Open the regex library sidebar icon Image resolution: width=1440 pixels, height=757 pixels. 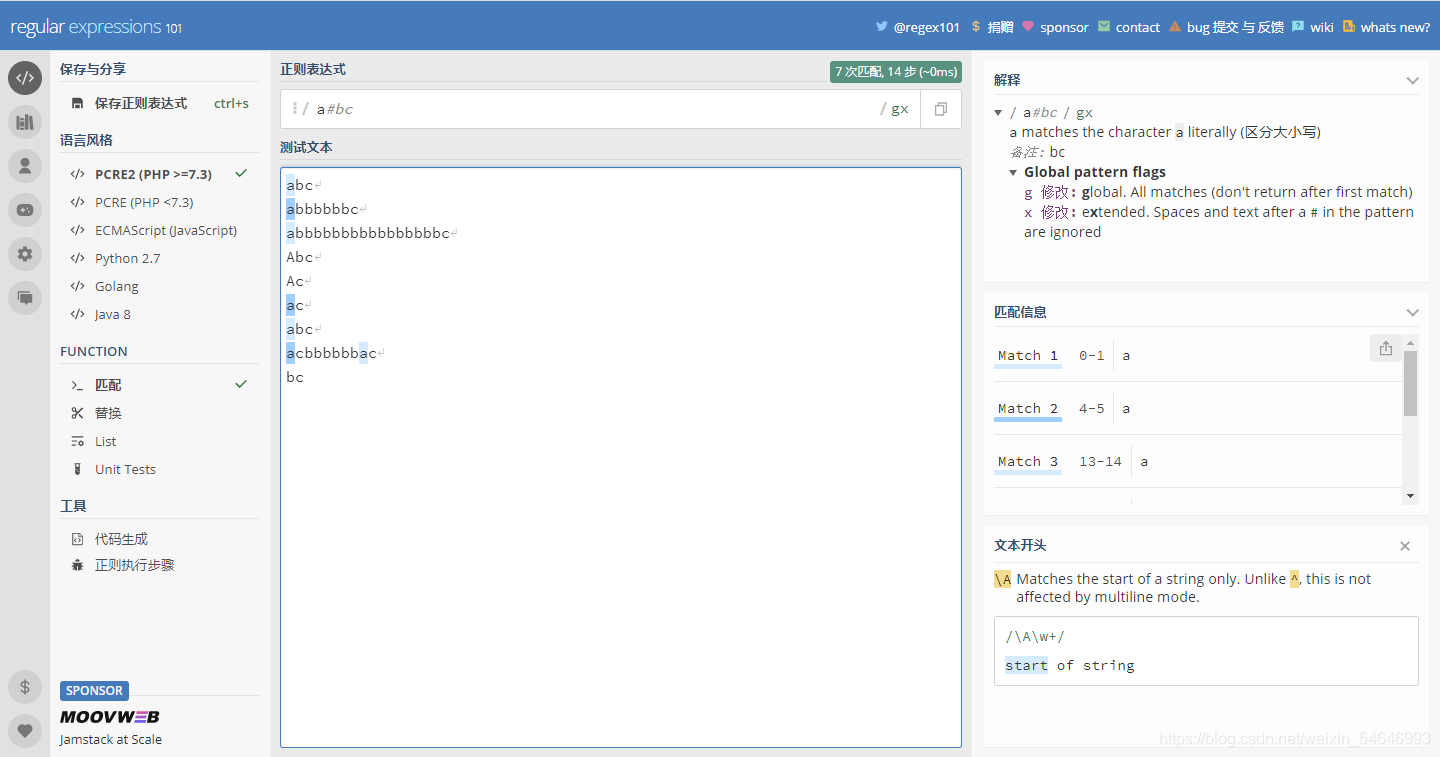tap(25, 122)
